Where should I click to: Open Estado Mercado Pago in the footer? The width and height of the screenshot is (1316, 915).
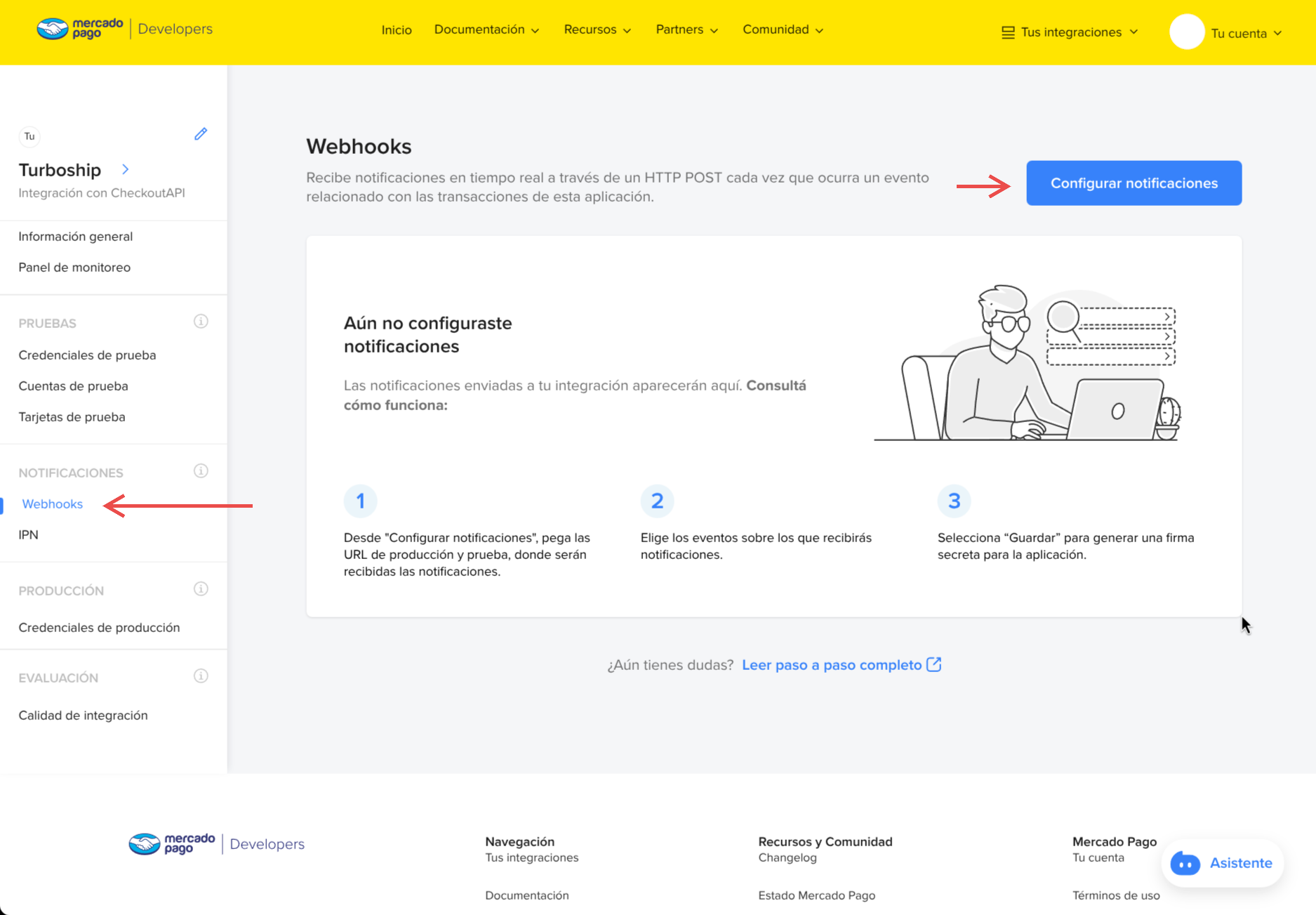pyautogui.click(x=816, y=895)
